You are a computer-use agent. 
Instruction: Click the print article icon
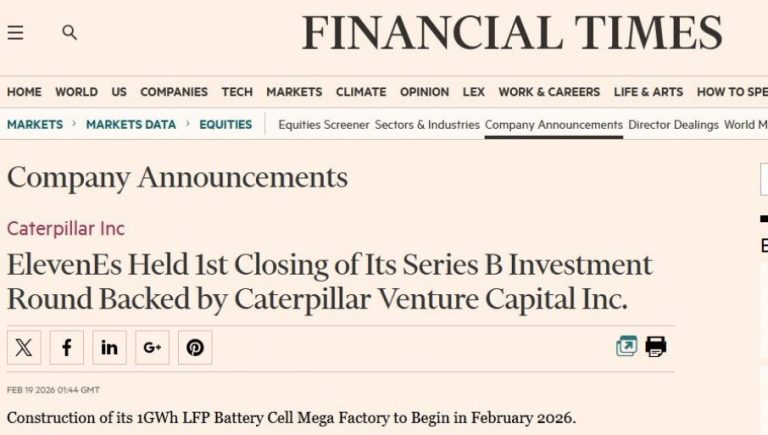coord(656,347)
